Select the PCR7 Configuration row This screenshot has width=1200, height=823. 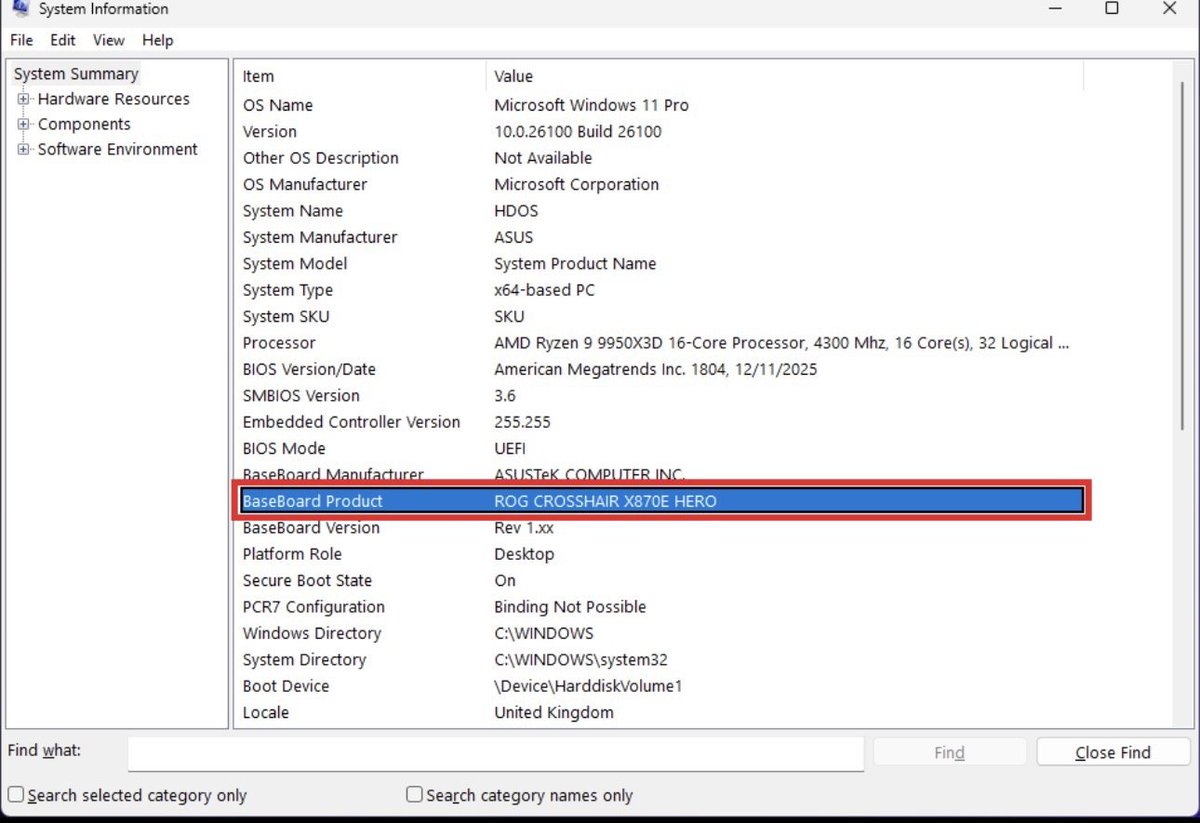[x=662, y=607]
